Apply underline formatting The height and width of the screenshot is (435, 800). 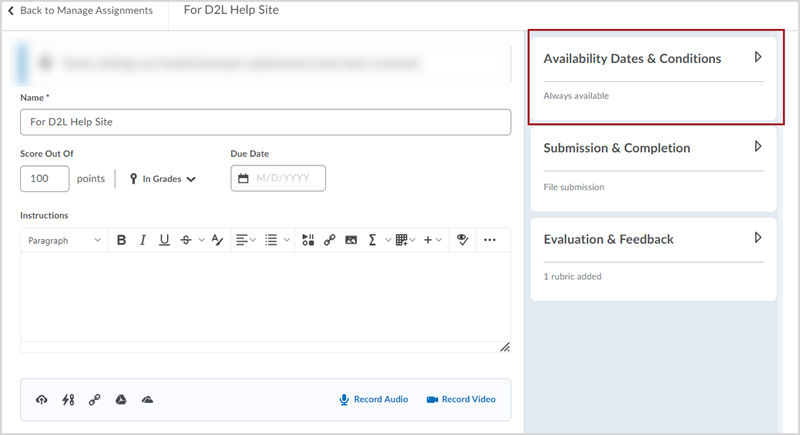(x=164, y=240)
